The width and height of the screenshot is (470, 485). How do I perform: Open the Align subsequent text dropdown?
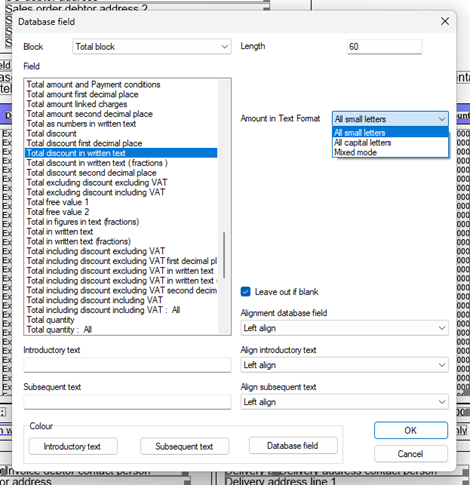(x=344, y=402)
